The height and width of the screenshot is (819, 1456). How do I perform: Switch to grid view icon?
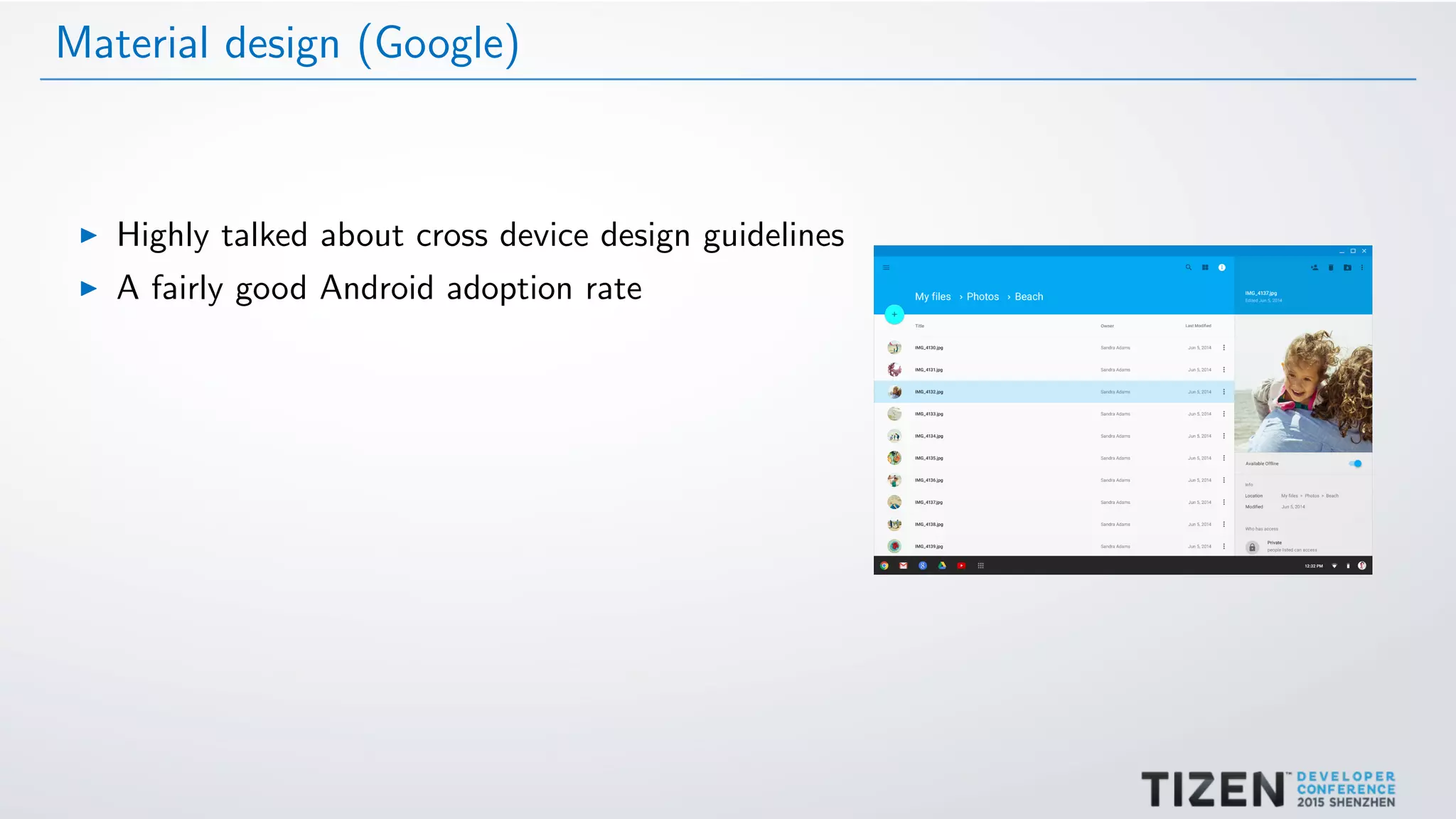pyautogui.click(x=1205, y=268)
